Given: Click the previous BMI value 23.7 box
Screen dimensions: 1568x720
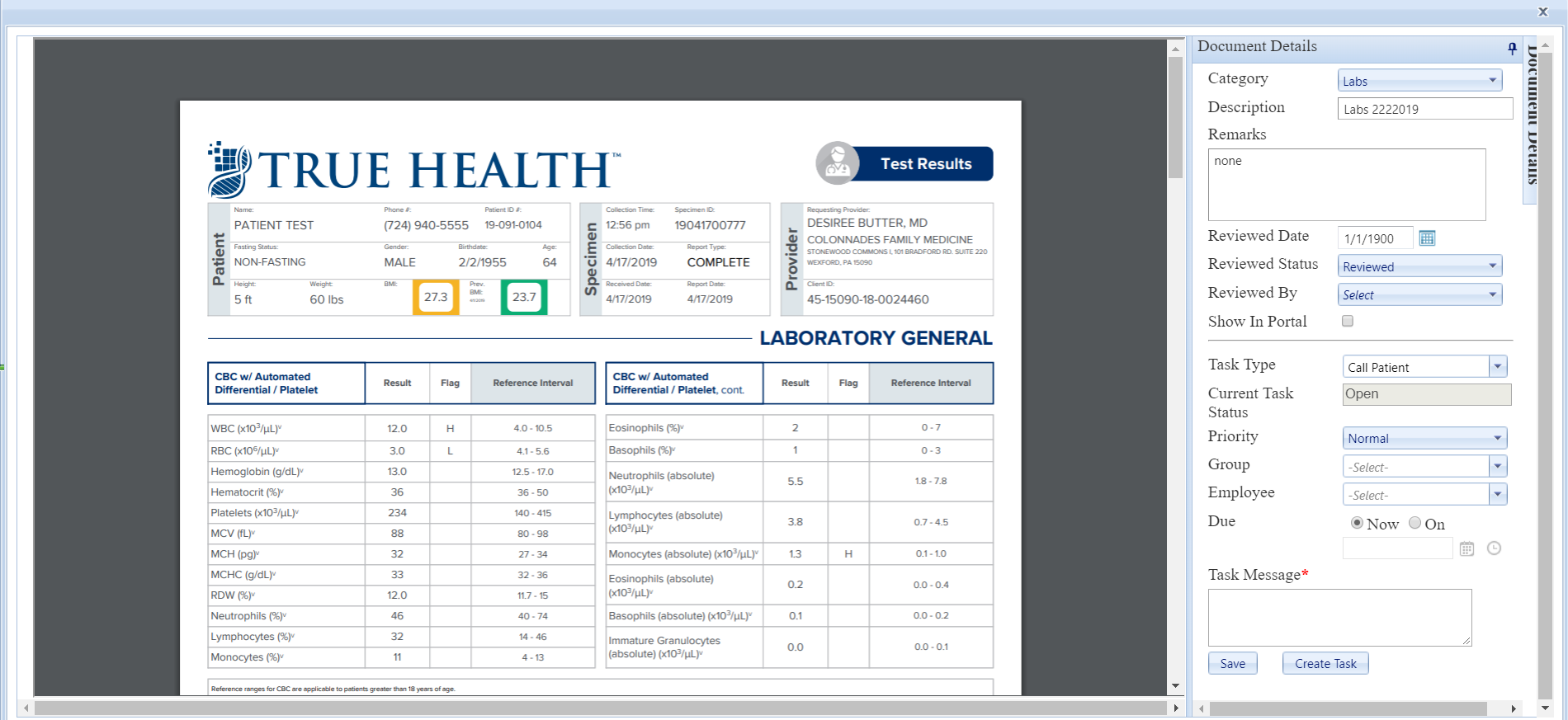Looking at the screenshot, I should point(524,297).
